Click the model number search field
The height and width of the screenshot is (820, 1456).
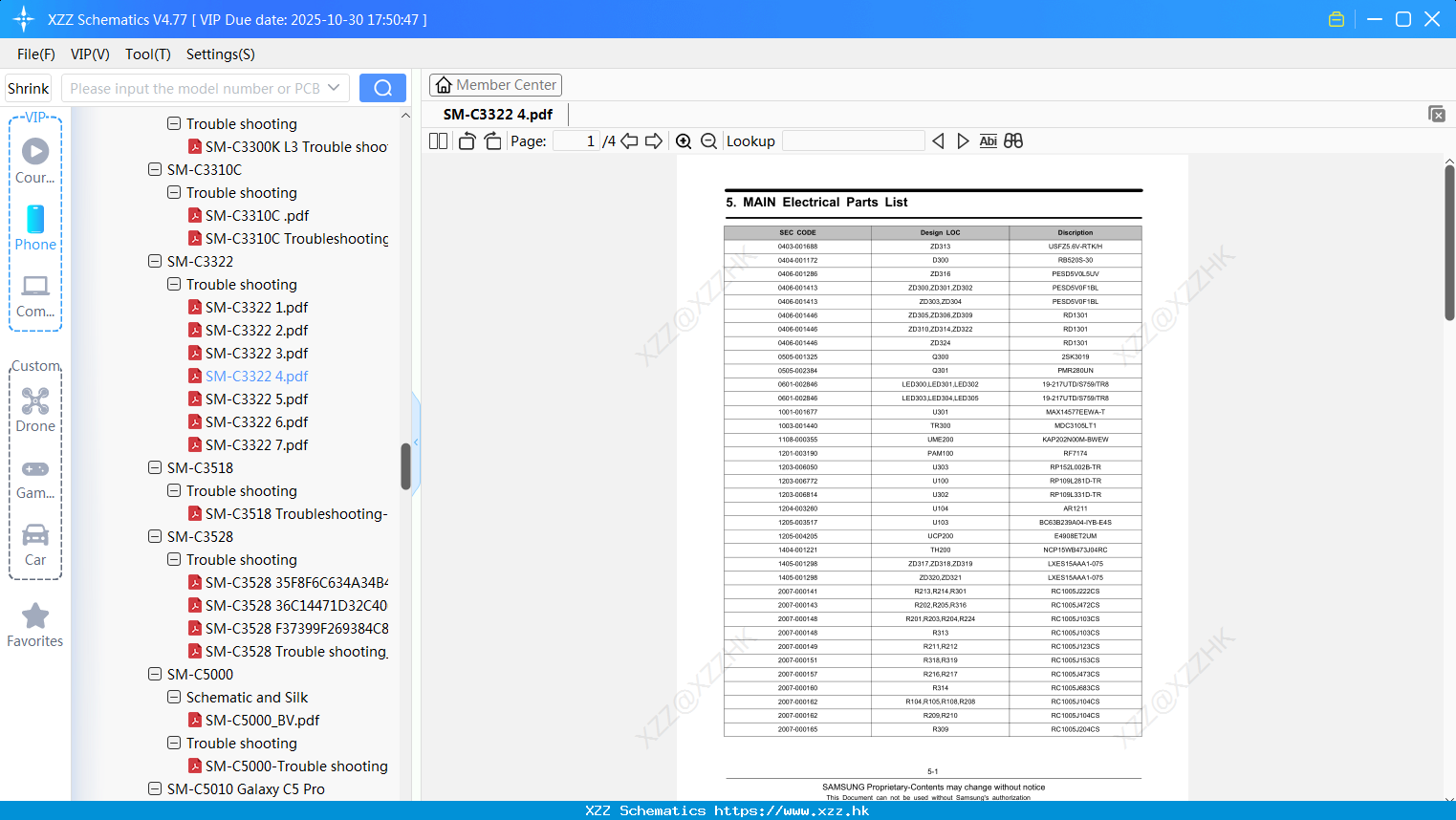click(196, 88)
